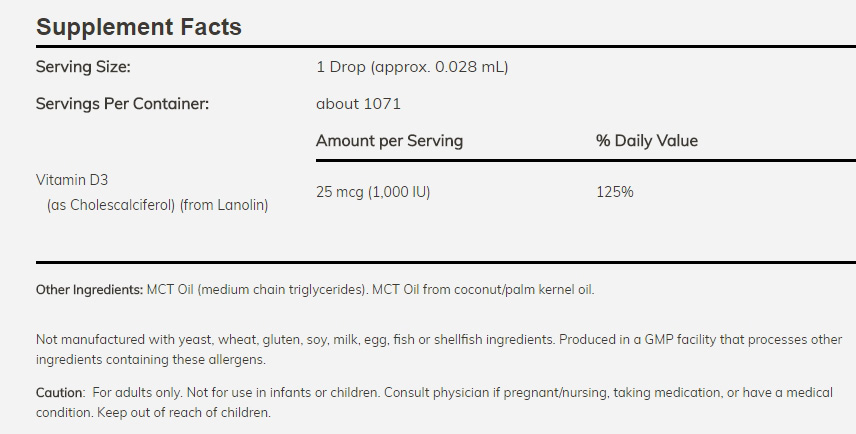
Task: Click the MCT Oil medium chain triglycerides text
Action: click(x=257, y=289)
